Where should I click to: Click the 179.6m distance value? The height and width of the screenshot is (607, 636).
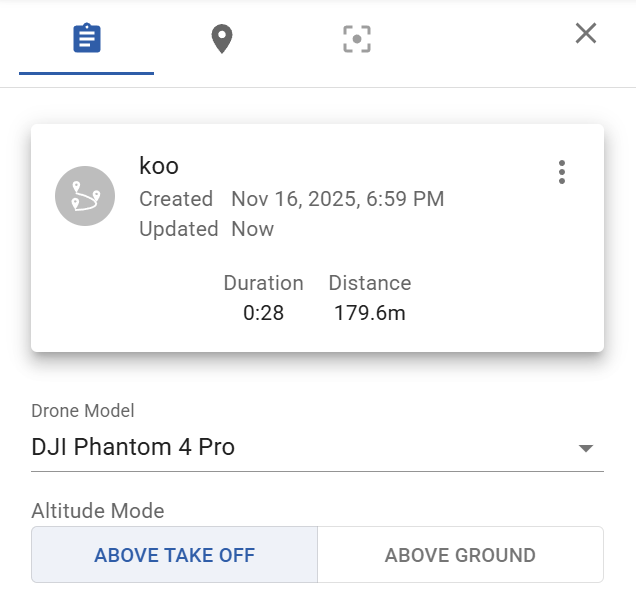(369, 313)
